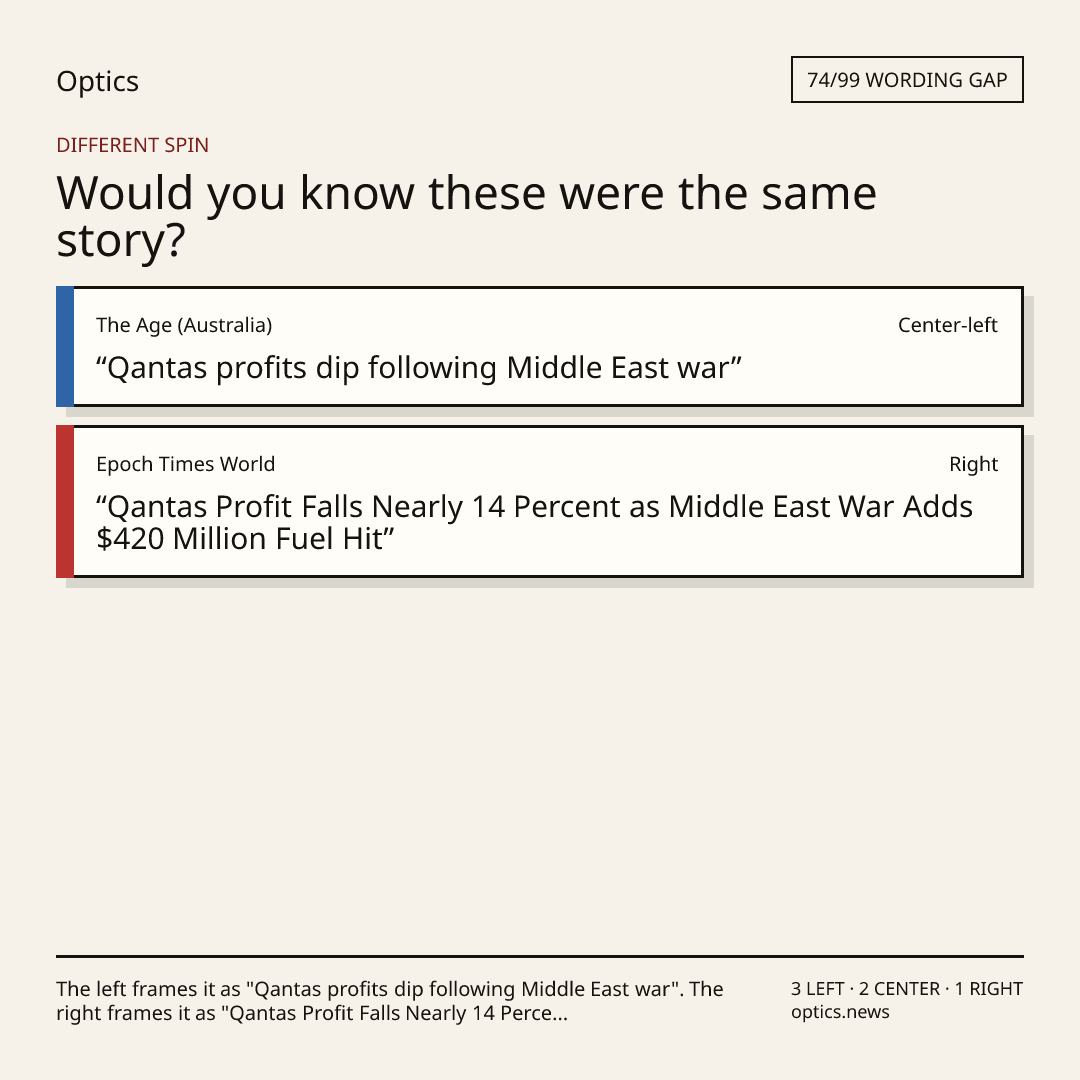Click the 1 RIGHT coverage count
The width and height of the screenshot is (1080, 1080).
(988, 989)
